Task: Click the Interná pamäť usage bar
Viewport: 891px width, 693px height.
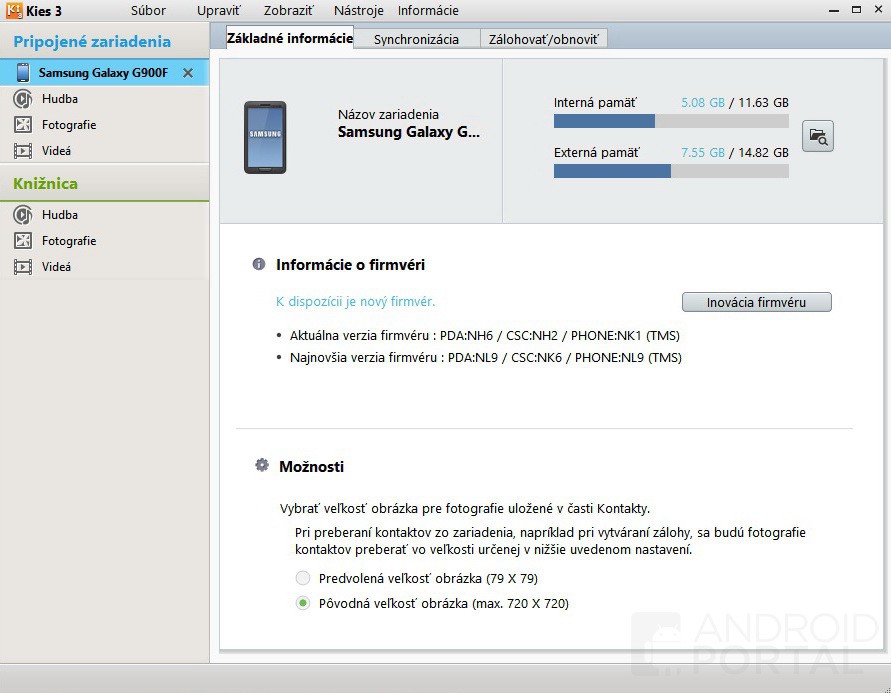Action: (x=671, y=121)
